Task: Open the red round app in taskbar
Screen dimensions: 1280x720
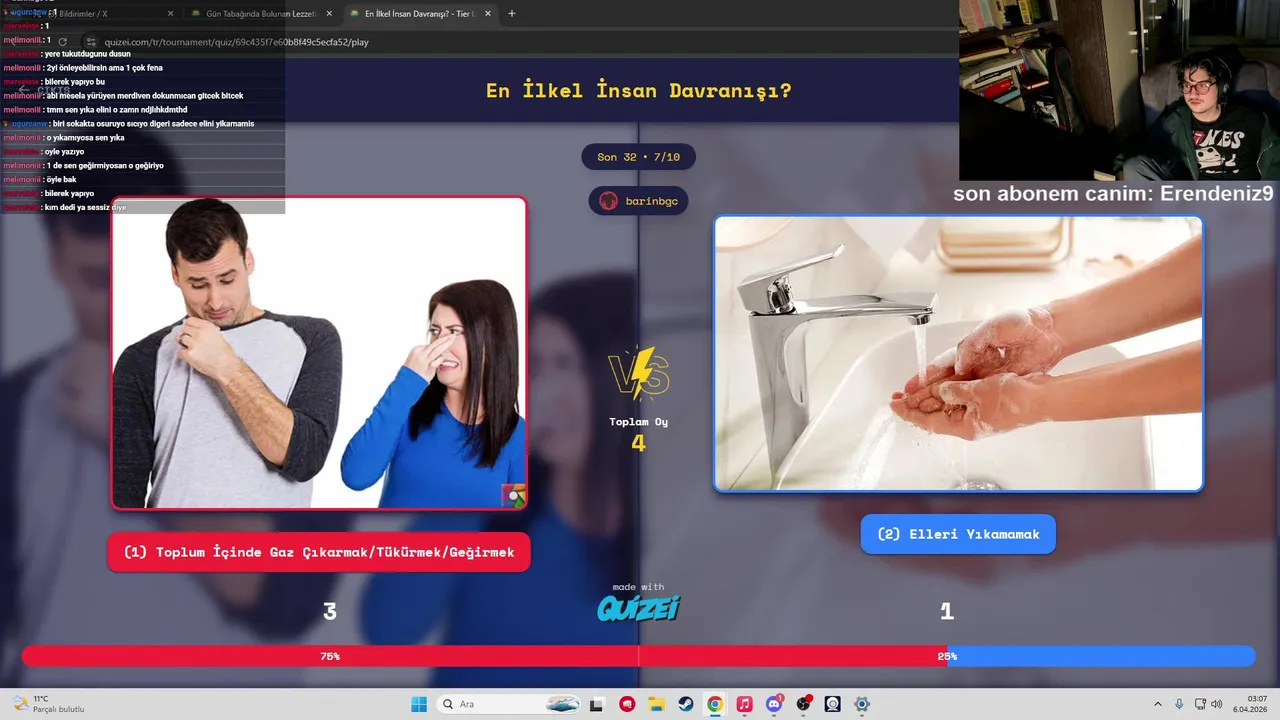Action: pos(627,704)
